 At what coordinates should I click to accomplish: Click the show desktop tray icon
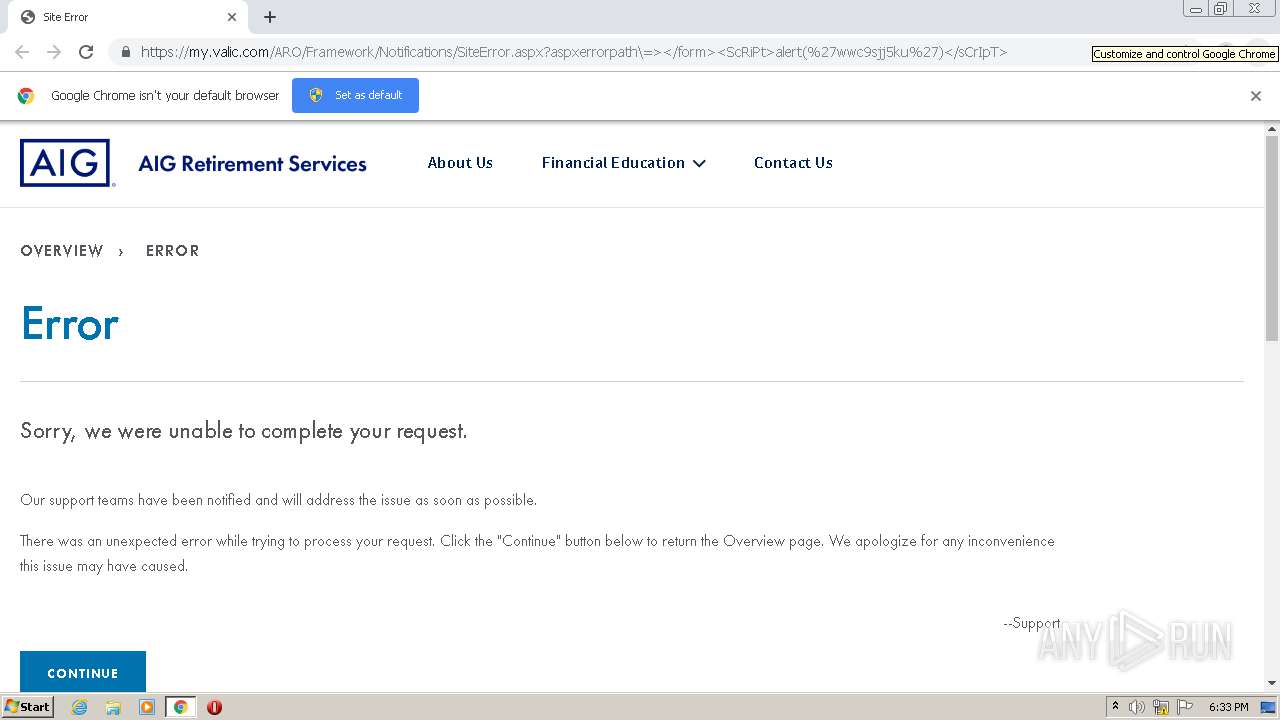[x=1268, y=707]
